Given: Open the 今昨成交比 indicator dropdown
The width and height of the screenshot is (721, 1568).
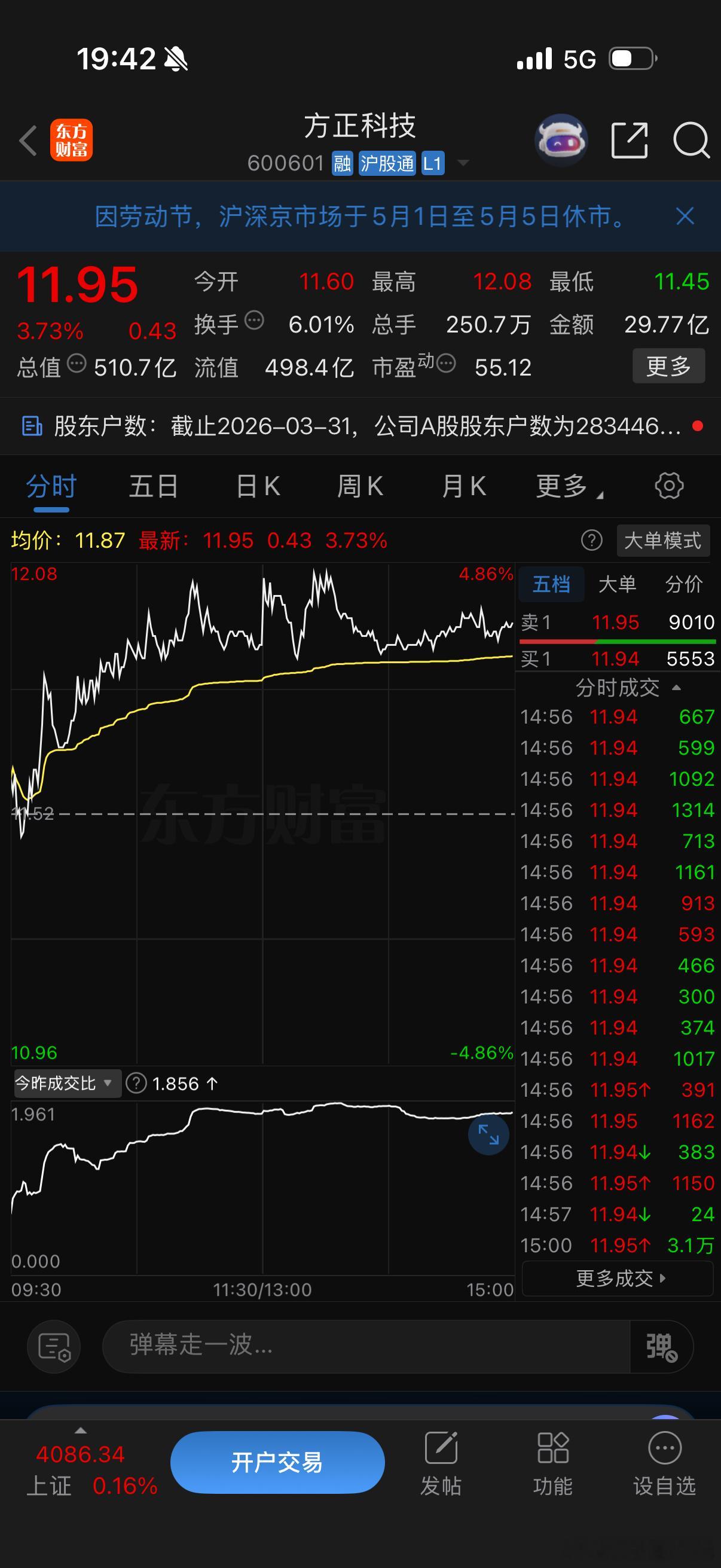Looking at the screenshot, I should coord(67,1084).
